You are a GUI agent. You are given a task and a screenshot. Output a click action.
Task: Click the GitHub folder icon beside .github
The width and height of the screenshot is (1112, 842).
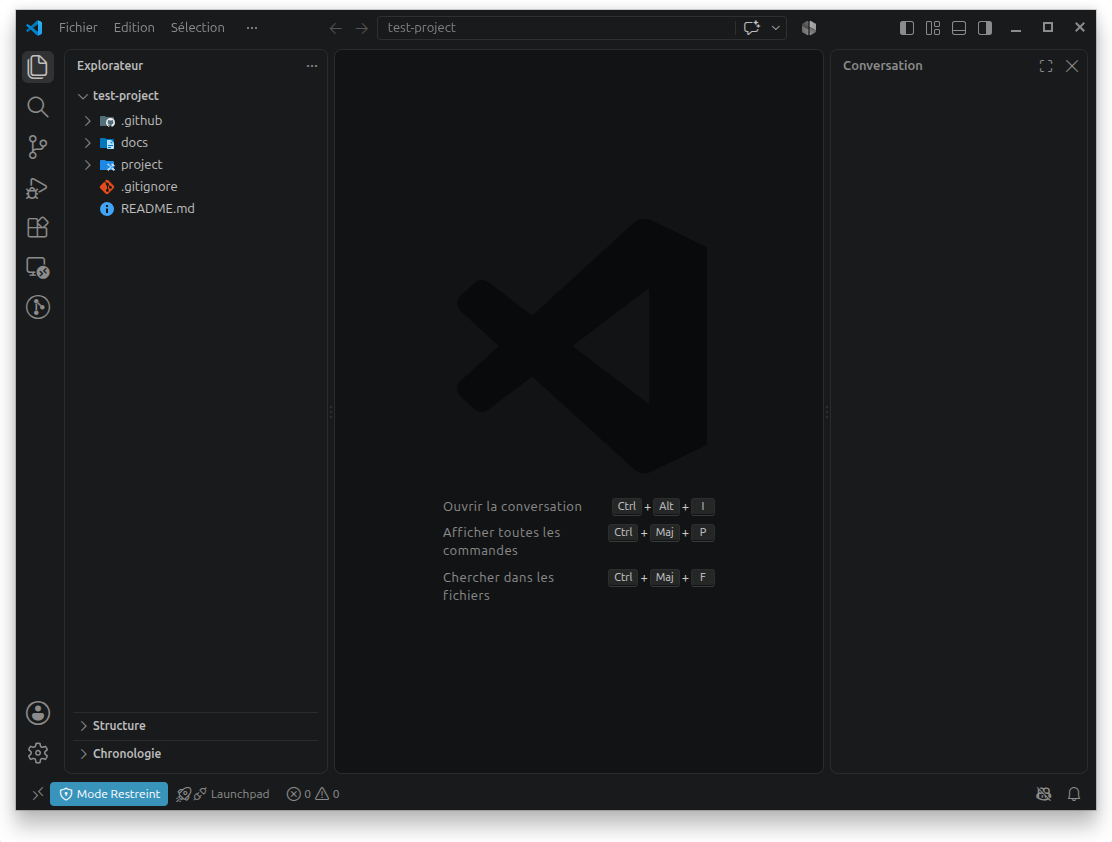pos(107,121)
